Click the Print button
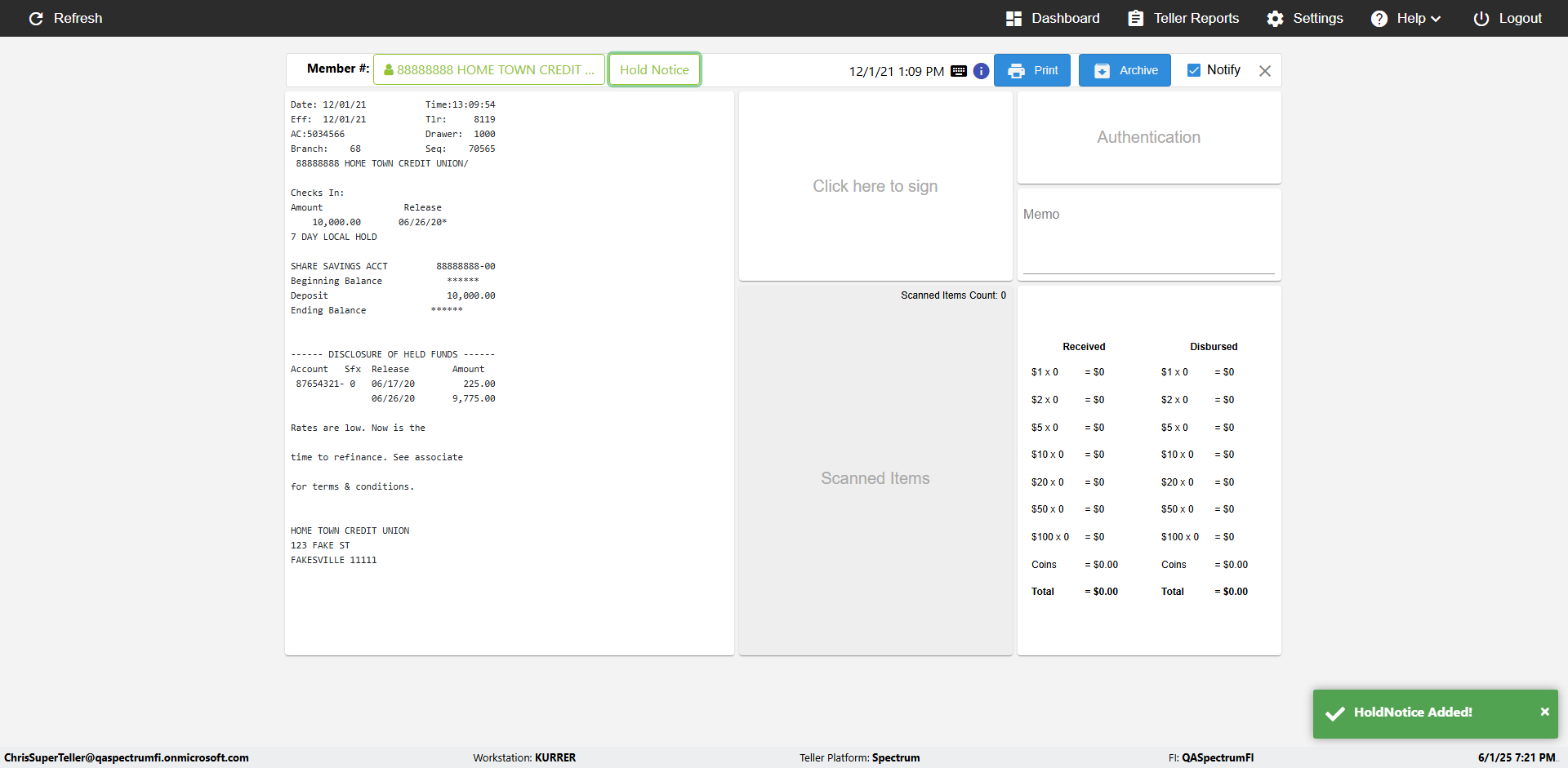This screenshot has height=768, width=1568. 1032,70
